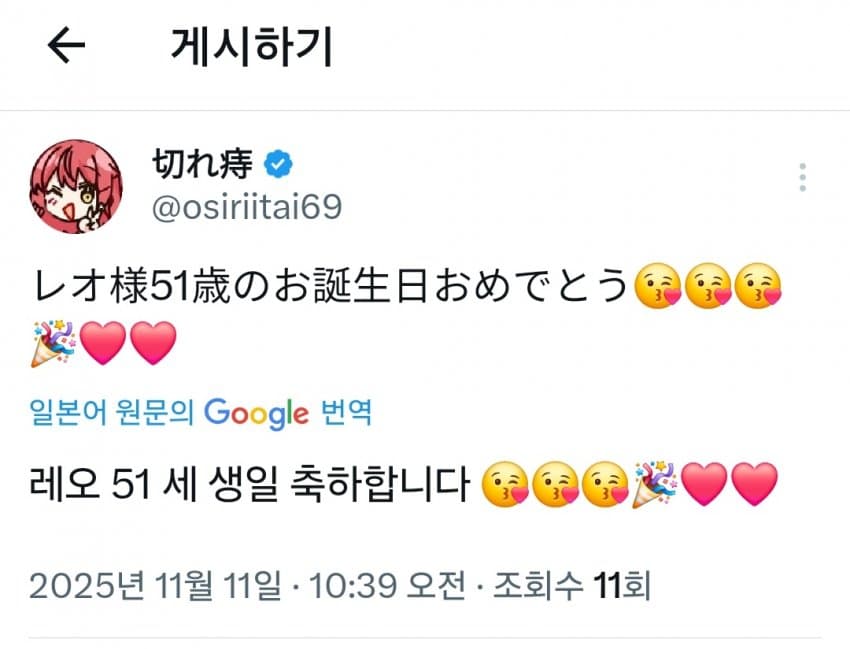Click party popper emoji in Korean translation

[655, 488]
